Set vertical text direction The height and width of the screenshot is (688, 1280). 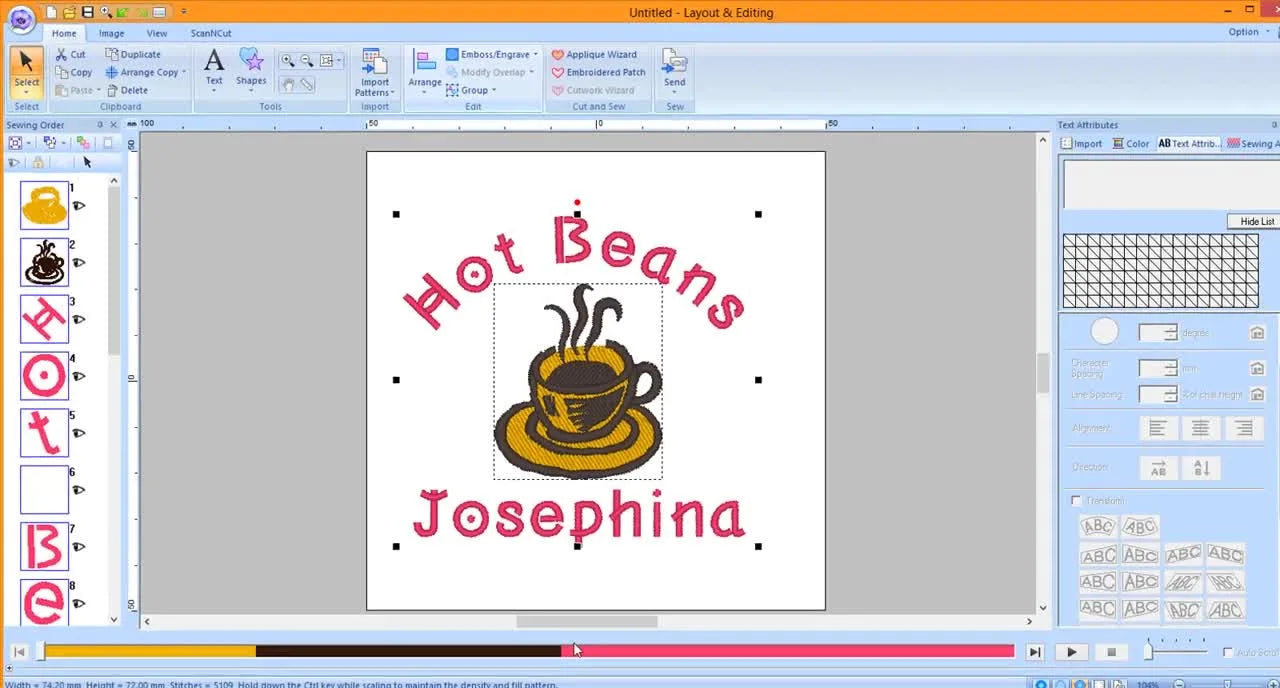pyautogui.click(x=1201, y=468)
